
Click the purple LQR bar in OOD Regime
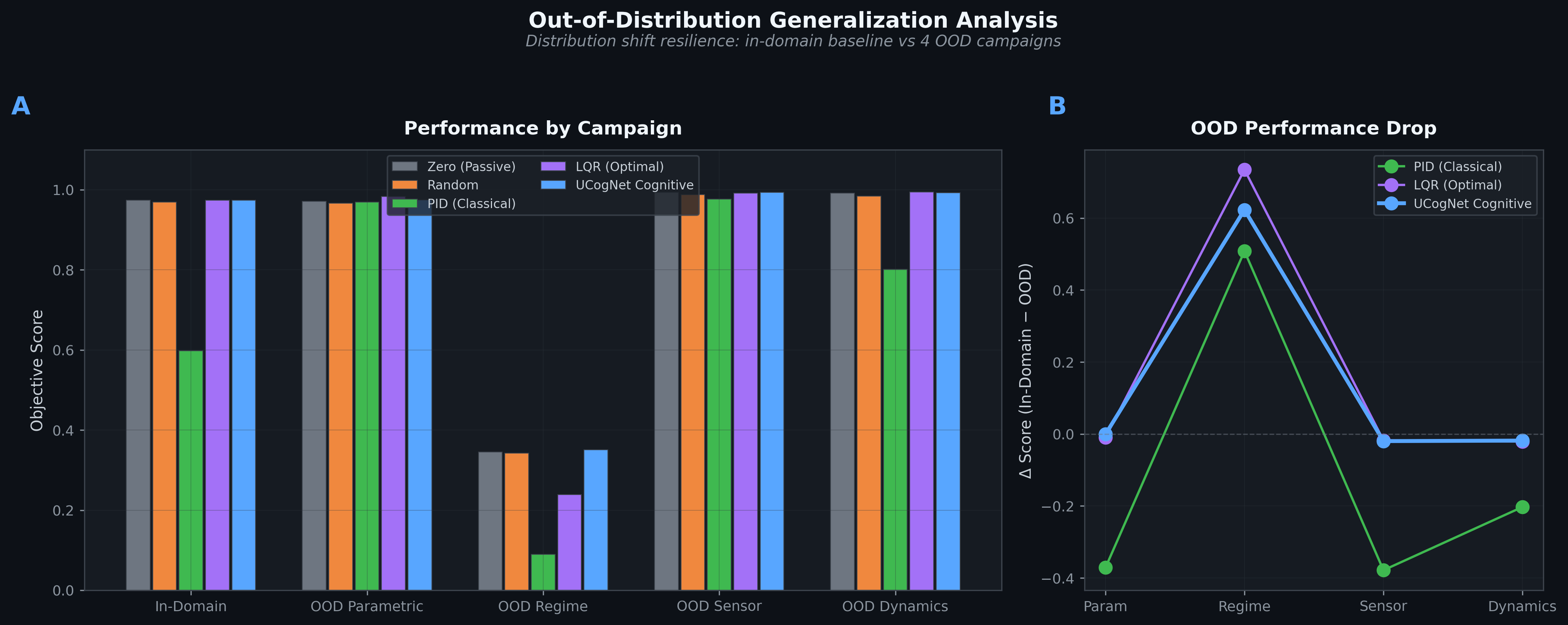(569, 542)
